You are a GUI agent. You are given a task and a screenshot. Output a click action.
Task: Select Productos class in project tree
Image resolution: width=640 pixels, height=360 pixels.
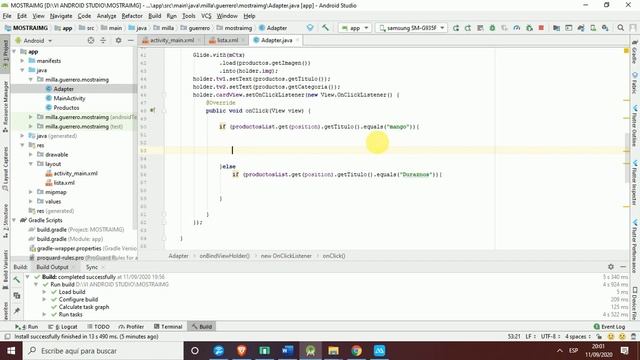click(x=66, y=107)
